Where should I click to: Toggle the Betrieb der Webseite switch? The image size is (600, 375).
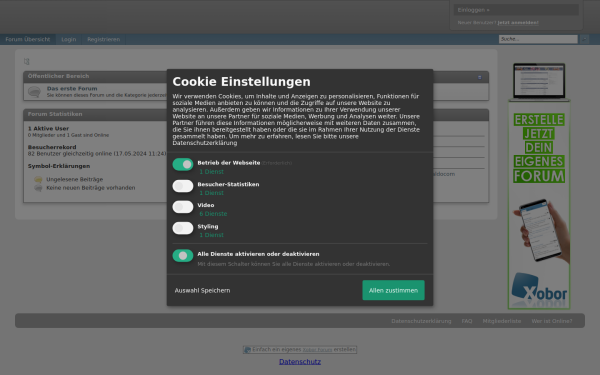click(183, 165)
